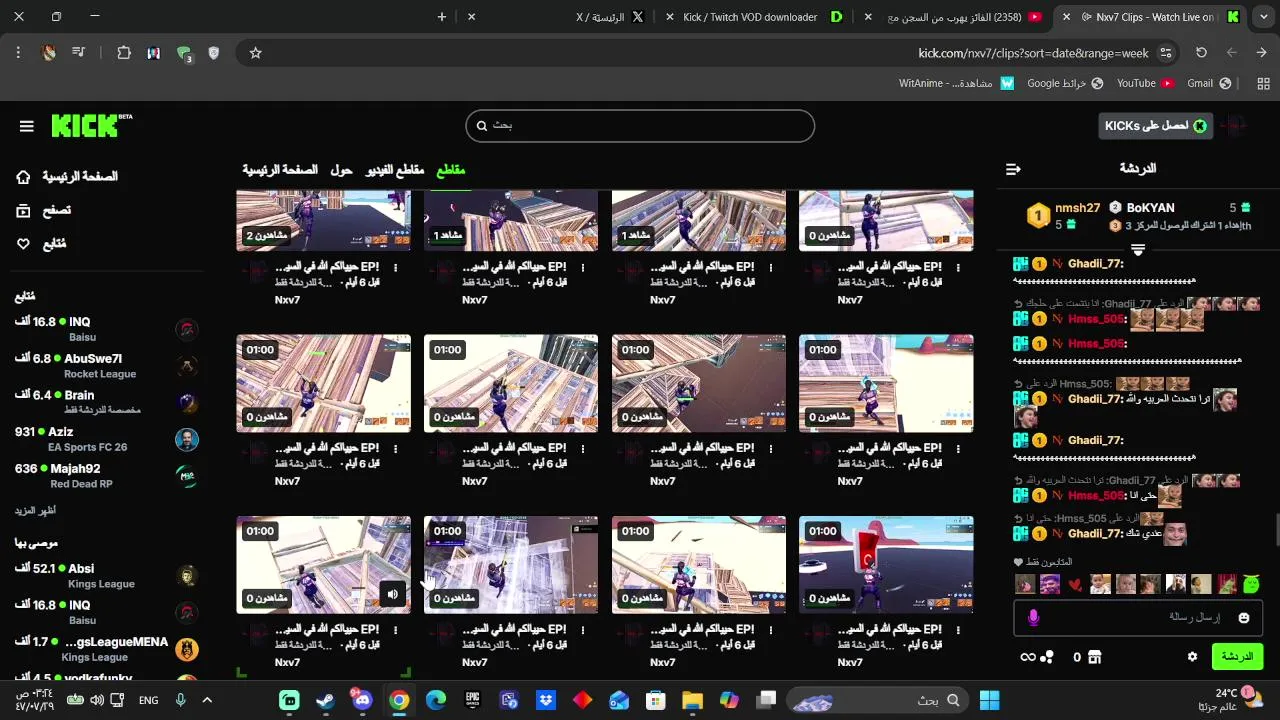Open YouTube bookmark in bookmarks bar
The width and height of the screenshot is (1280, 720).
[1145, 83]
